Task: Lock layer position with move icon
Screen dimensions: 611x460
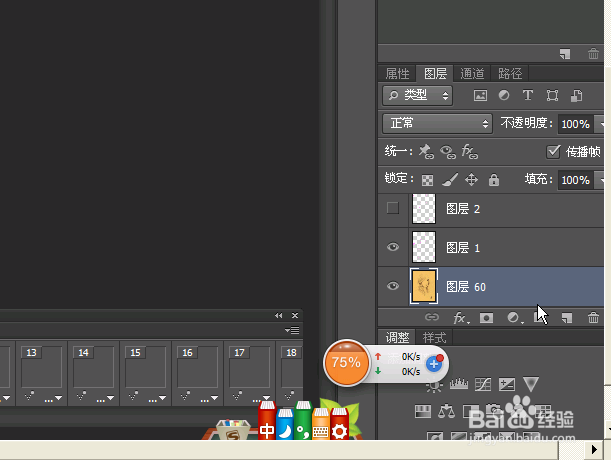Action: pyautogui.click(x=471, y=180)
